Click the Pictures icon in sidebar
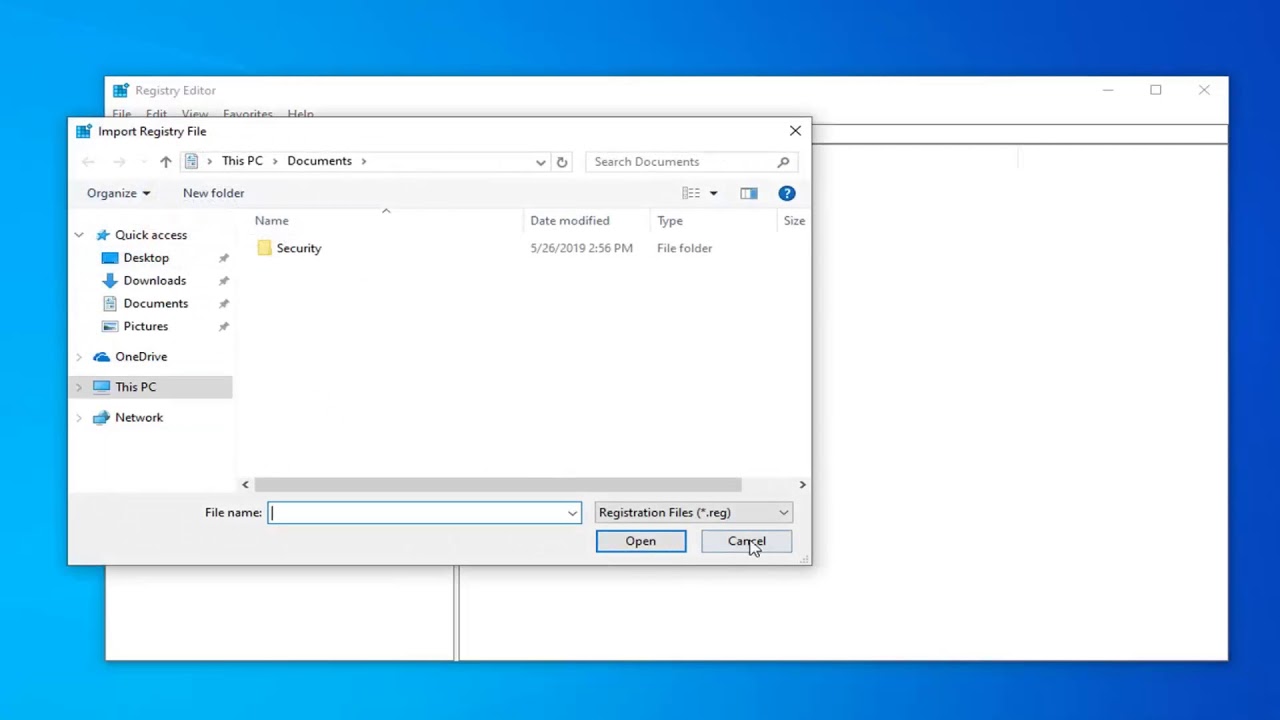 (x=110, y=326)
